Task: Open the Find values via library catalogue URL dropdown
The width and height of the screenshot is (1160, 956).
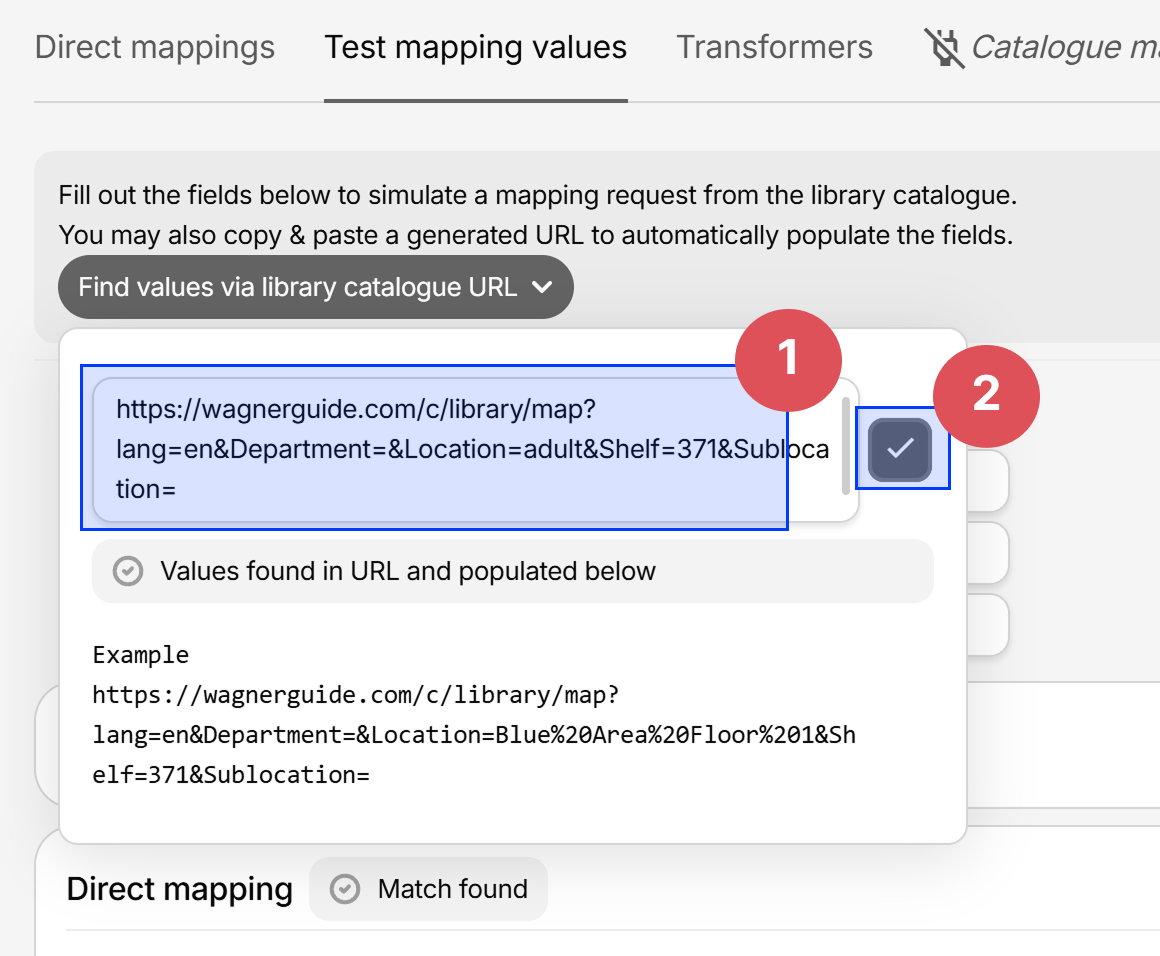Action: 315,287
